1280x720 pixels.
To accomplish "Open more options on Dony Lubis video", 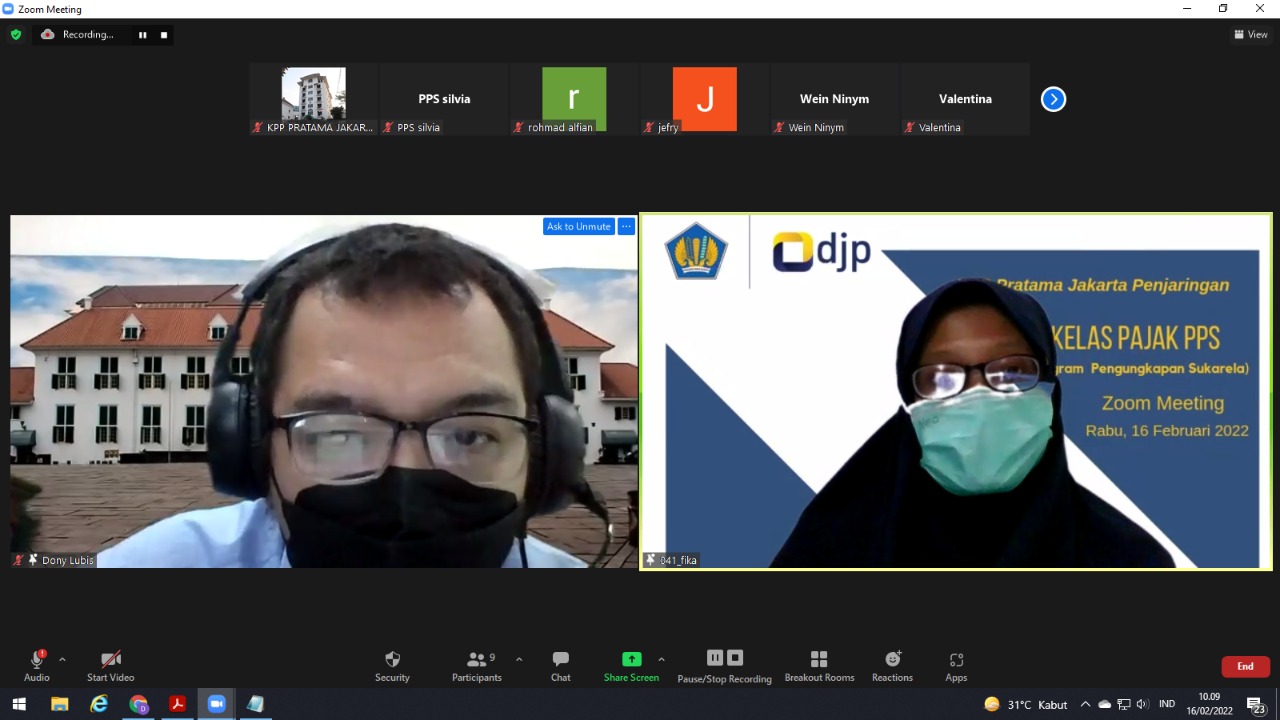I will click(626, 227).
